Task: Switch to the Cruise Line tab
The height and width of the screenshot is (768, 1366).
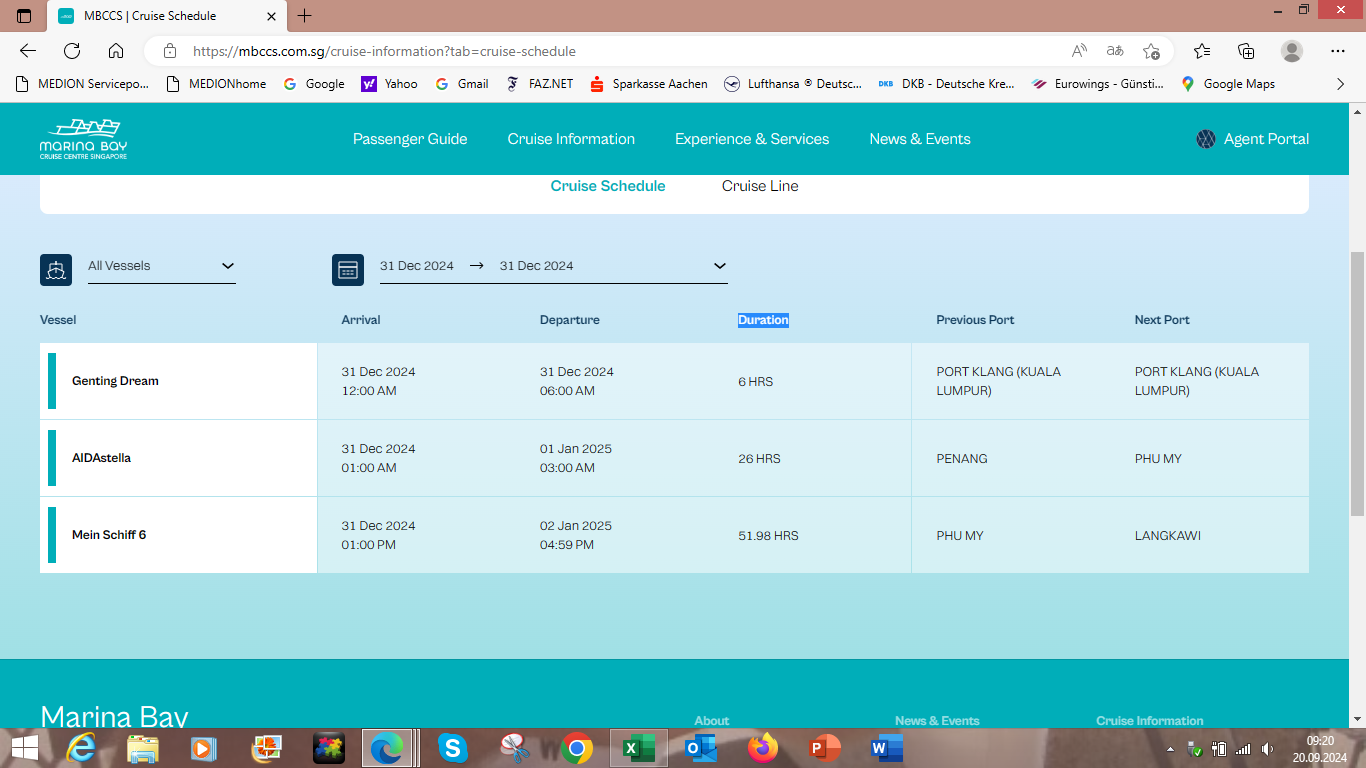Action: (760, 186)
